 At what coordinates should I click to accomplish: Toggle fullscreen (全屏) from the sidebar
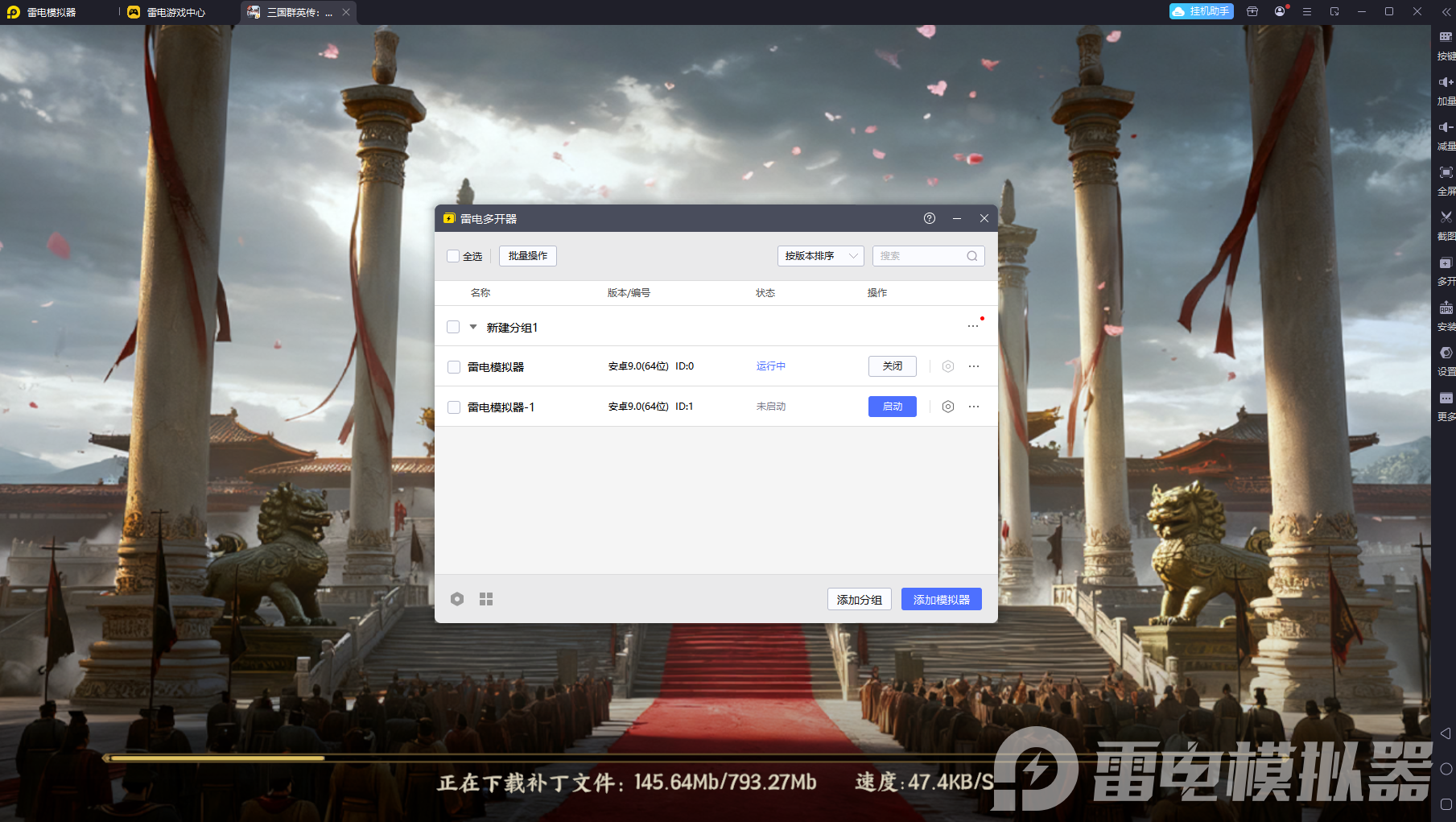[1446, 172]
